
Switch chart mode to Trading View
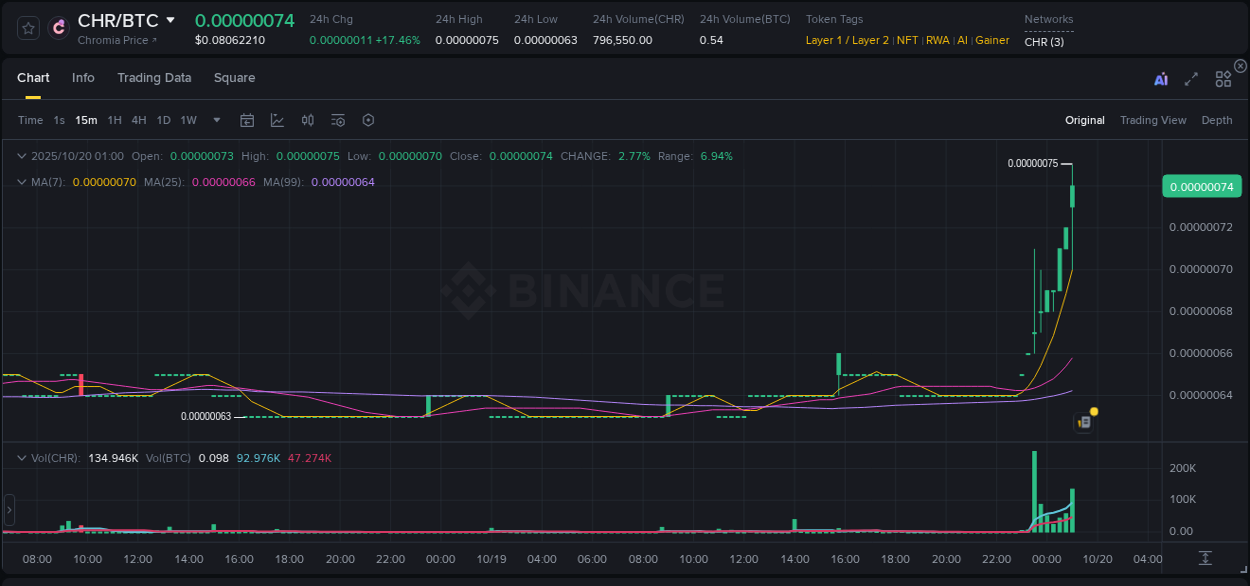point(1153,120)
